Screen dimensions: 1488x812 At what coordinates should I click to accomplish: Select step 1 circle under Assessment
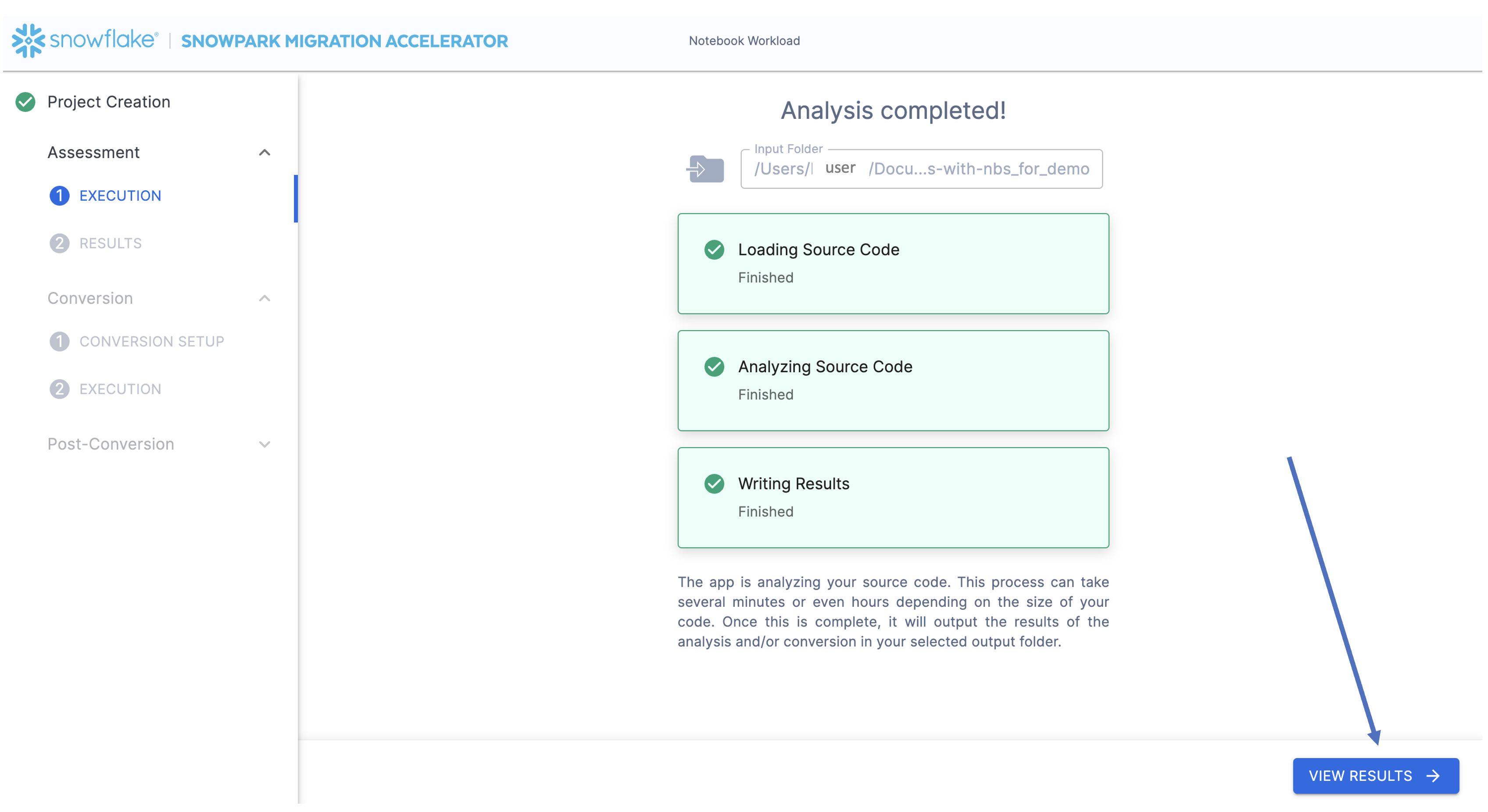pos(60,195)
